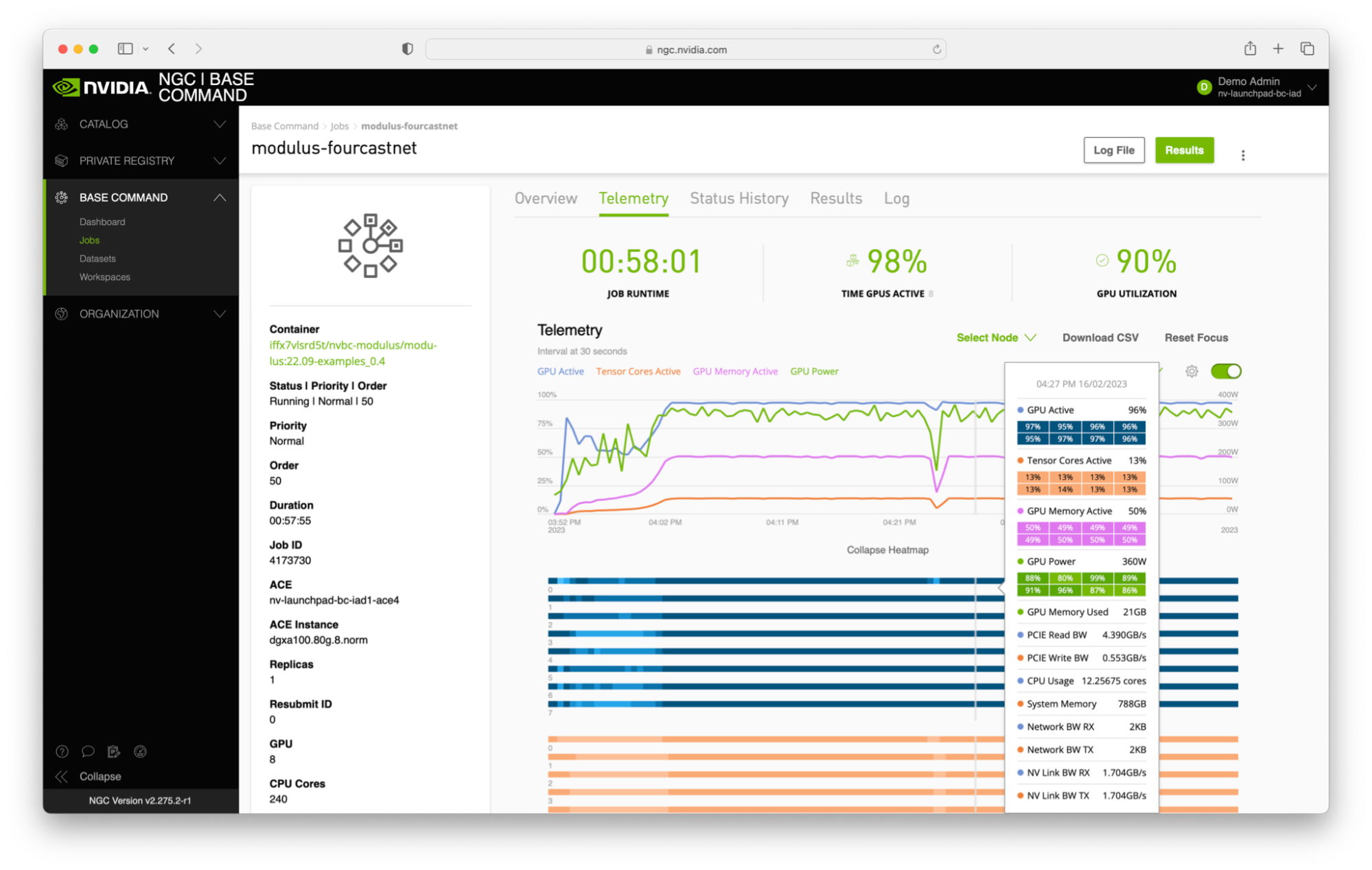1372x870 pixels.
Task: Go back with Safari back arrow
Action: coord(172,49)
